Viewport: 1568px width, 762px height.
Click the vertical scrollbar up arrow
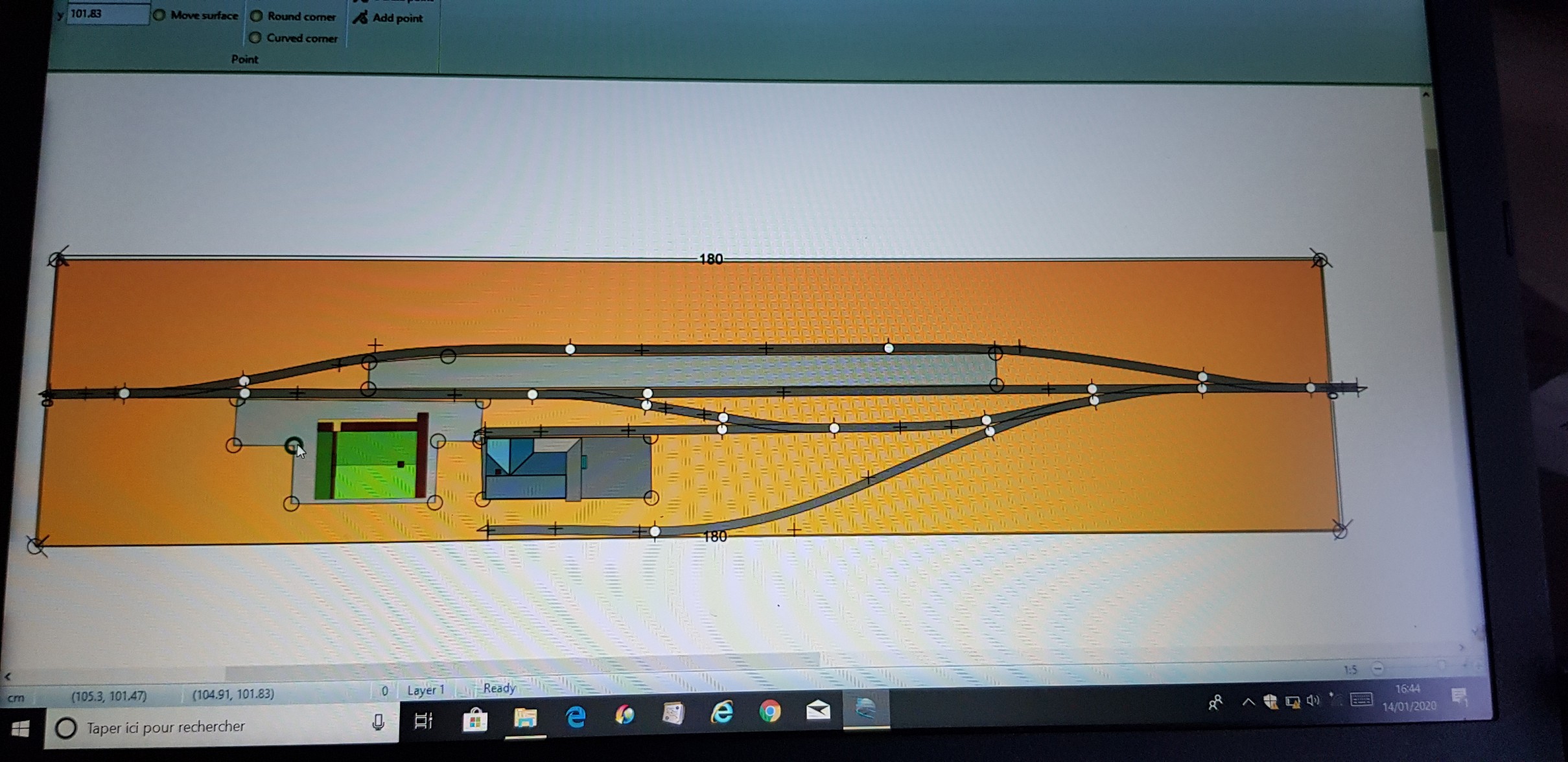(x=1425, y=95)
